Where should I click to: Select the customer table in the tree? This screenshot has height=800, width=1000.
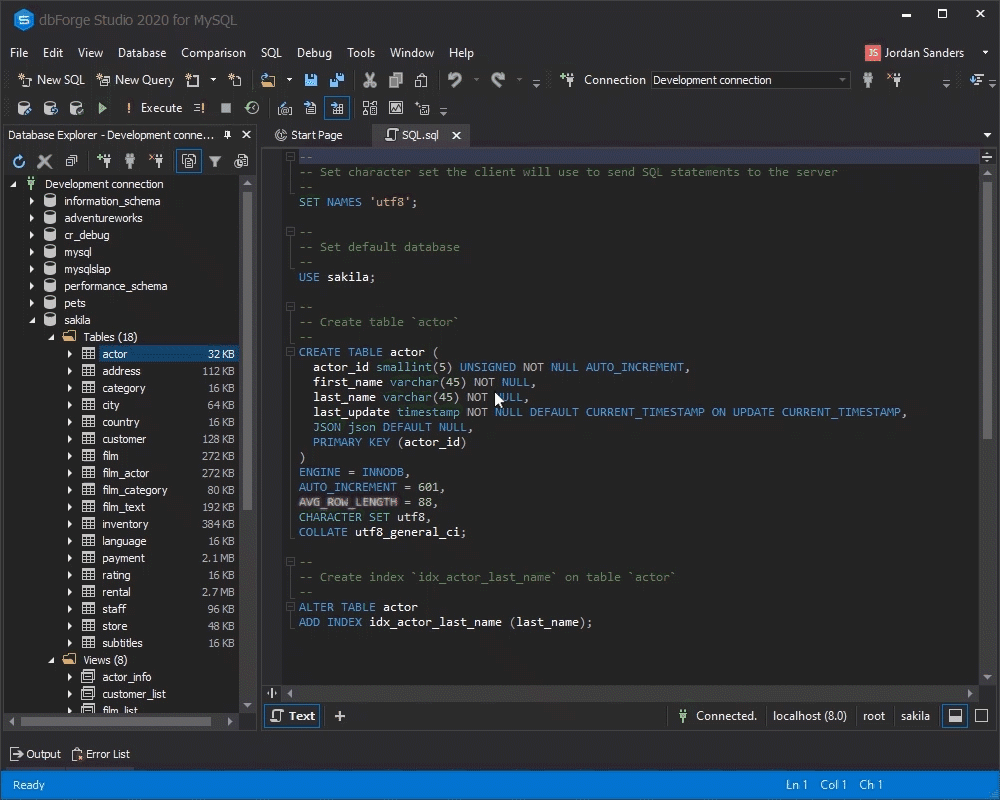124,439
